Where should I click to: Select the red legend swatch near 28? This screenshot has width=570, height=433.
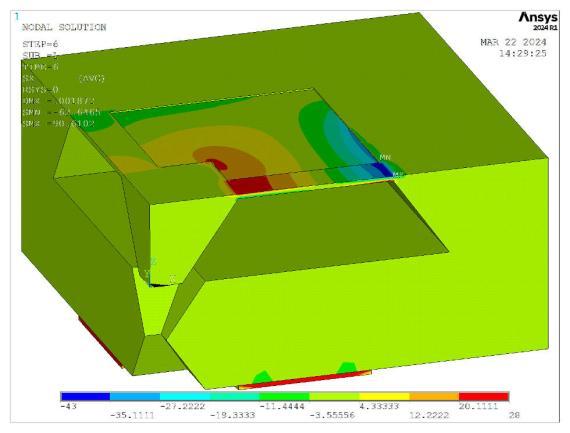[484, 397]
